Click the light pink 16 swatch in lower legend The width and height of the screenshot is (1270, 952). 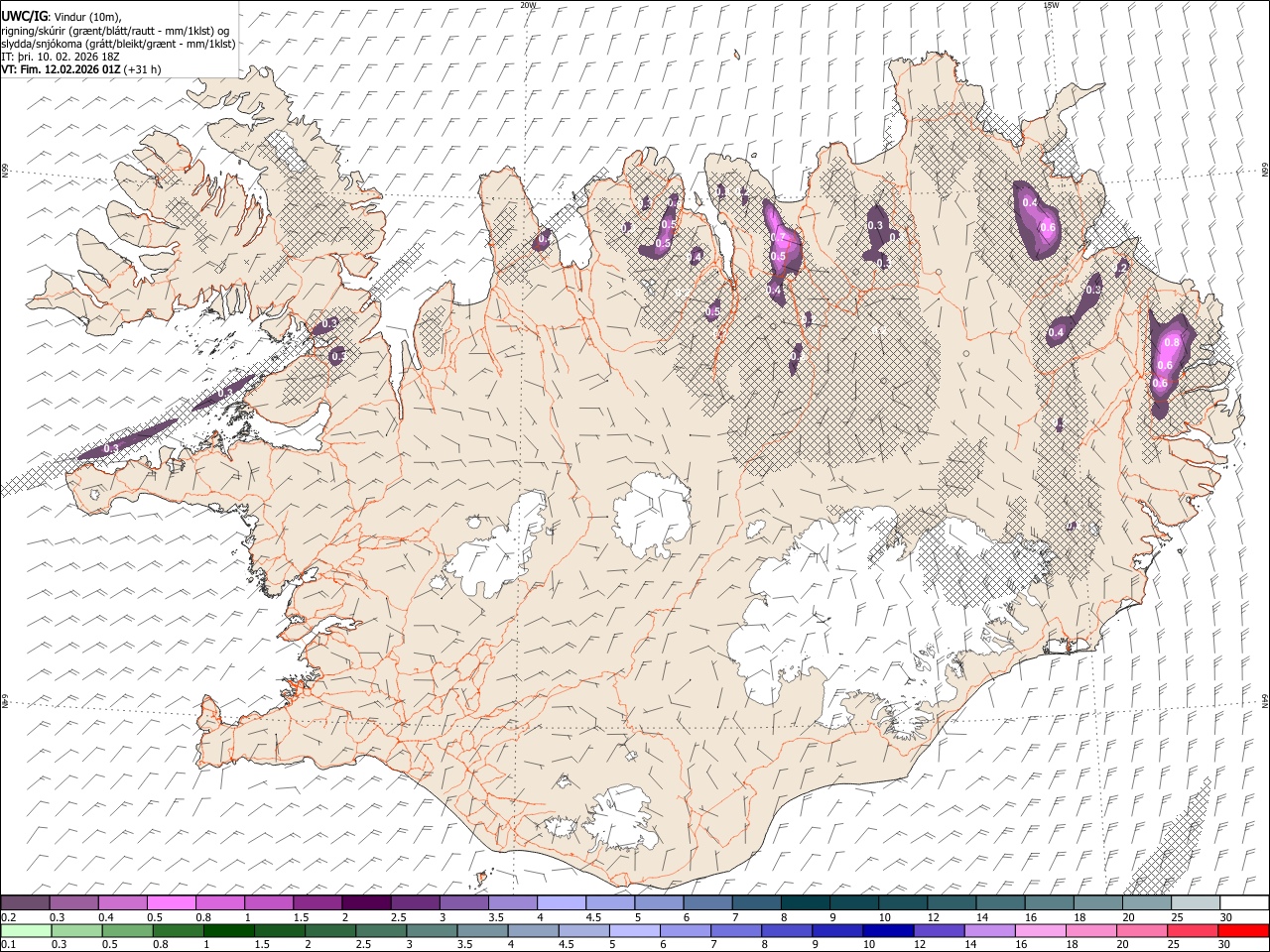click(x=1039, y=930)
